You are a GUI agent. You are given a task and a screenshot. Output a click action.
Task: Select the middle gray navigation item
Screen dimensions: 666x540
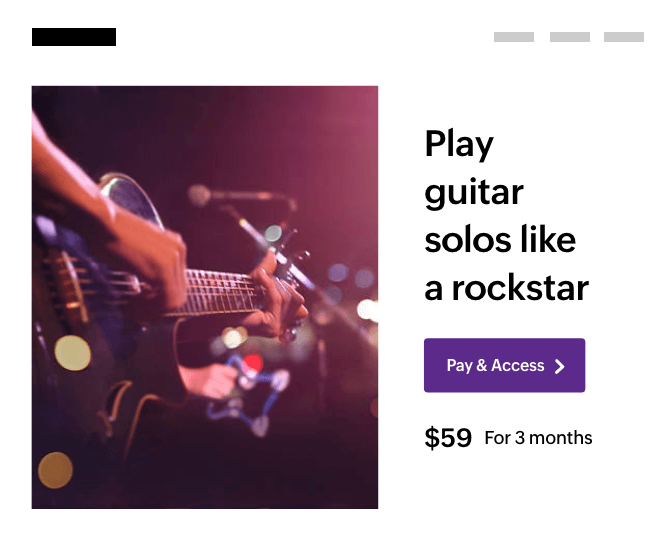569,37
